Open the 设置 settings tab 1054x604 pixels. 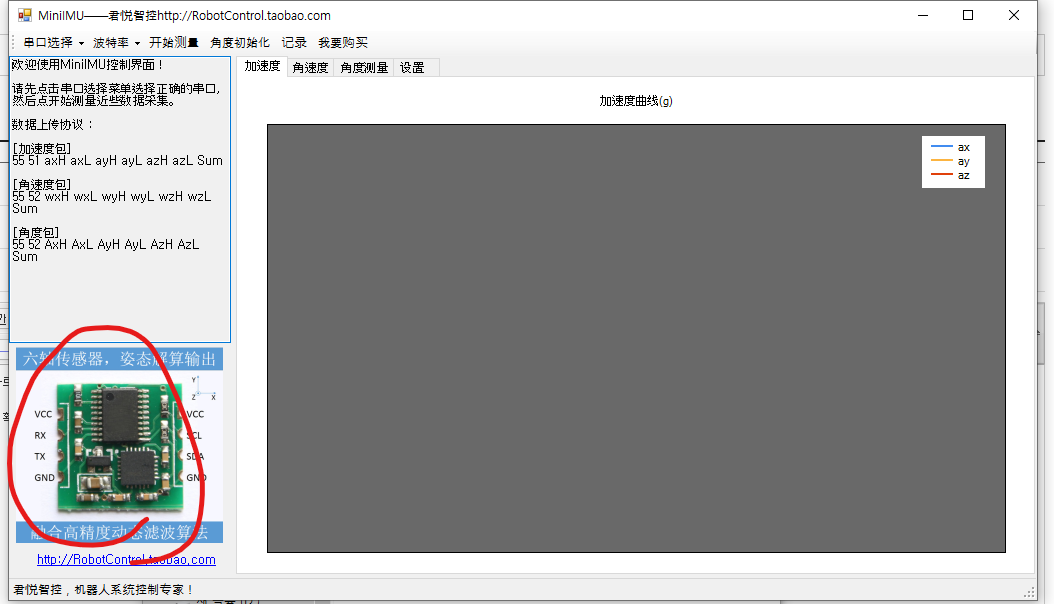point(412,68)
